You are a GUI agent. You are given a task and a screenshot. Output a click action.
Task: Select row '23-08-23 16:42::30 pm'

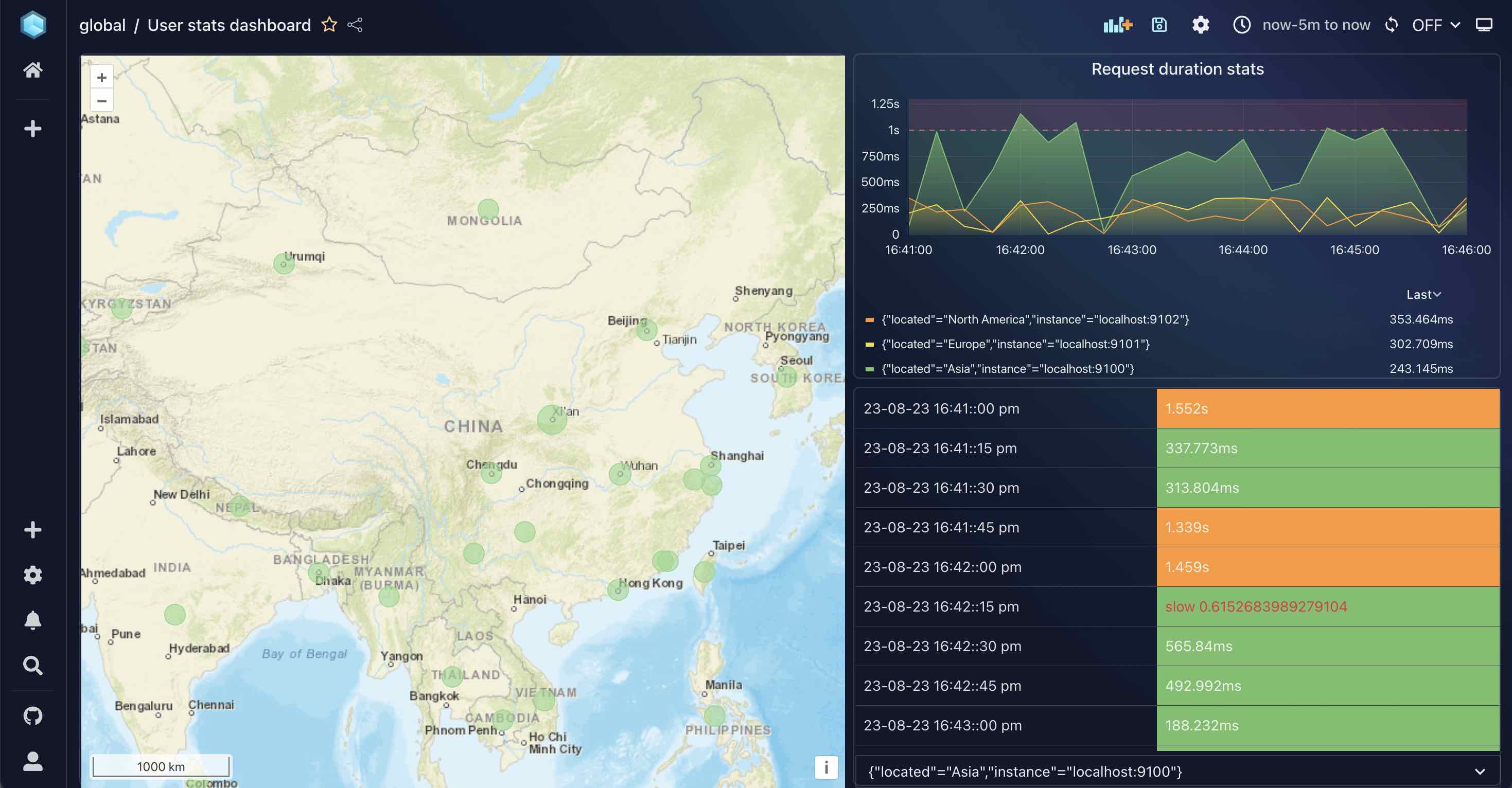click(1177, 646)
